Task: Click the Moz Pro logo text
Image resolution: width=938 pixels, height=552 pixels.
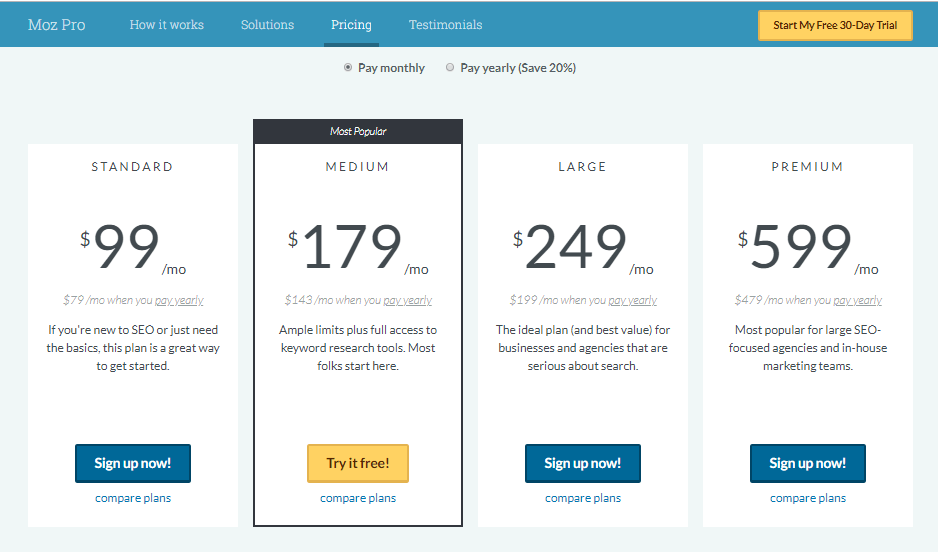Action: pyautogui.click(x=56, y=25)
